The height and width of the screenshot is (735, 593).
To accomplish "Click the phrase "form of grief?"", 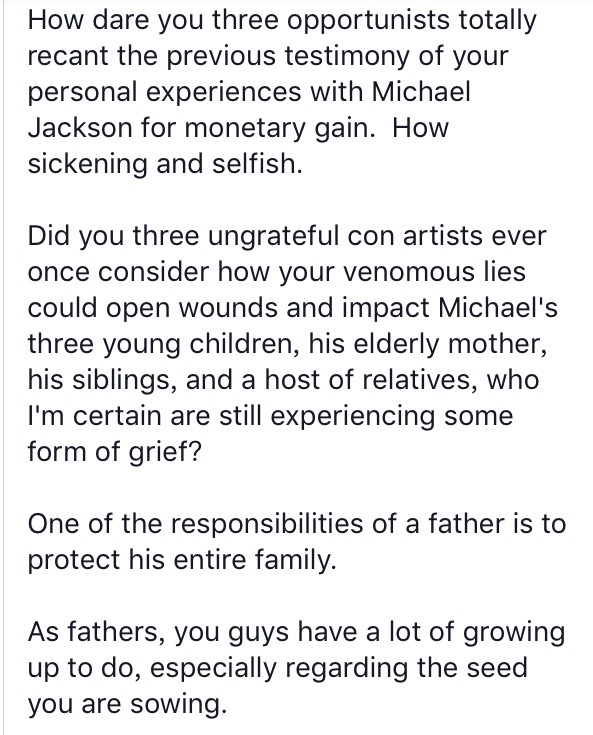I will click(114, 452).
